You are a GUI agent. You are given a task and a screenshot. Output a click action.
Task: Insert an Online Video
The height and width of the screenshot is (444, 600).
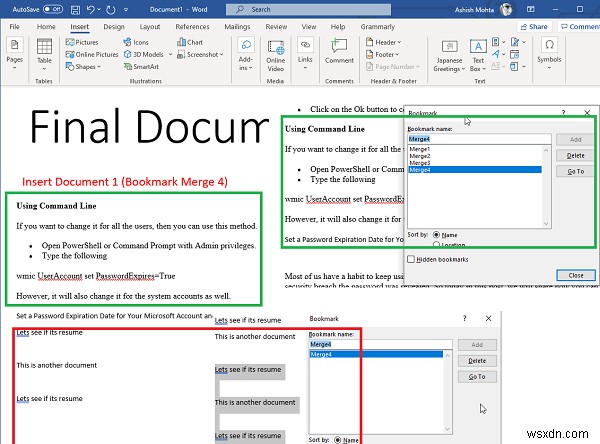[x=276, y=56]
